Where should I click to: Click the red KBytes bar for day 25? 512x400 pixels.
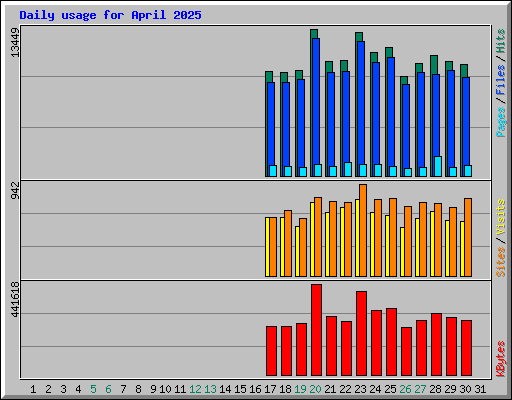pyautogui.click(x=391, y=342)
